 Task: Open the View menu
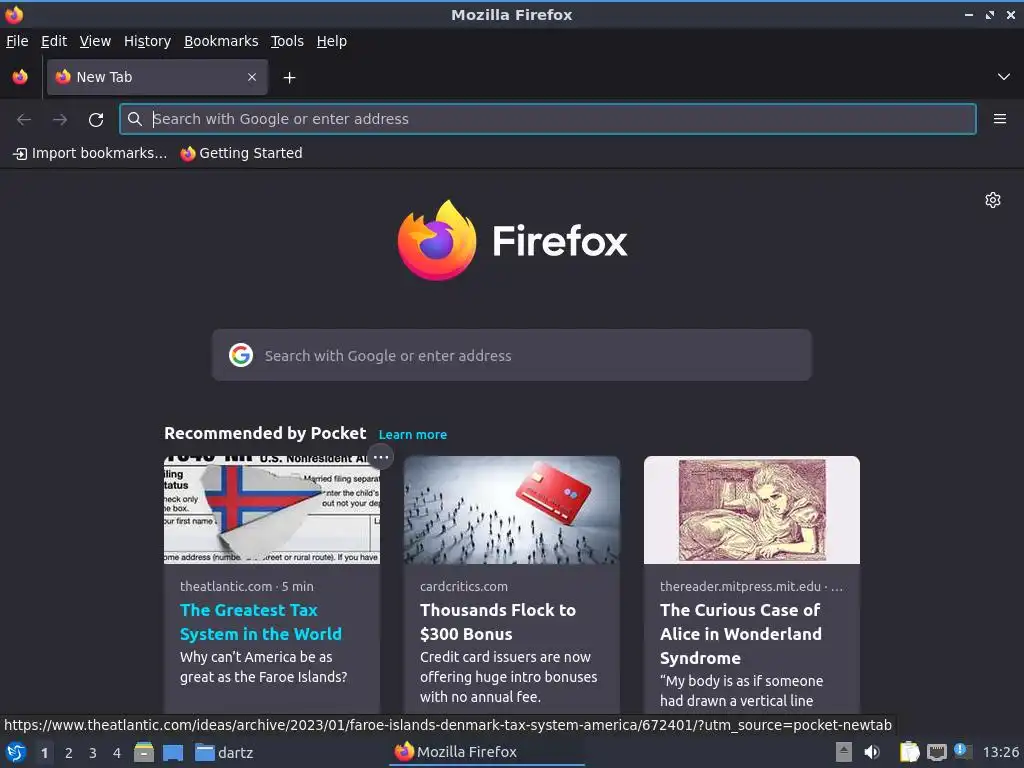[x=95, y=41]
